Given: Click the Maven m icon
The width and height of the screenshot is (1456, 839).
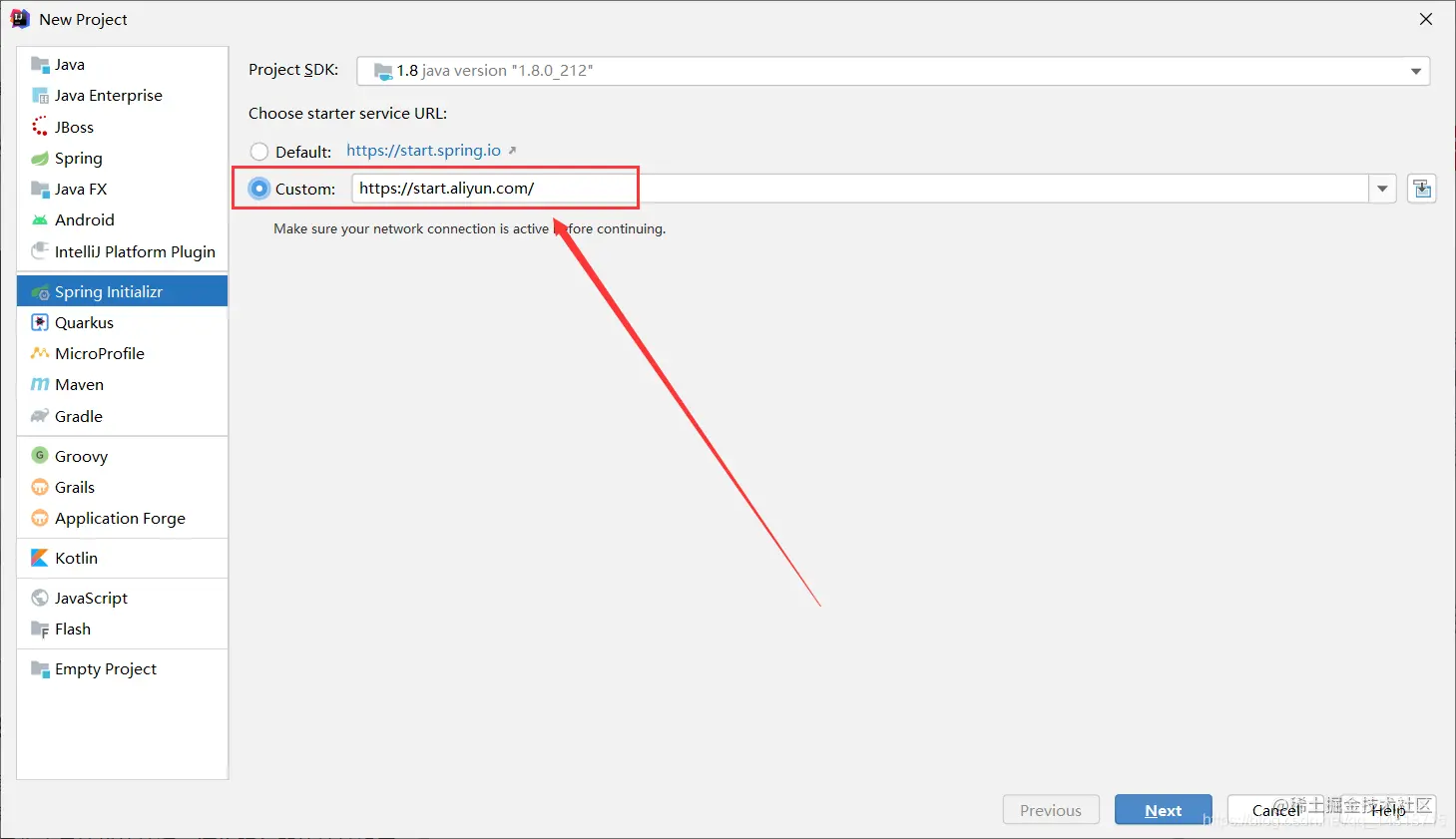Looking at the screenshot, I should 40,384.
